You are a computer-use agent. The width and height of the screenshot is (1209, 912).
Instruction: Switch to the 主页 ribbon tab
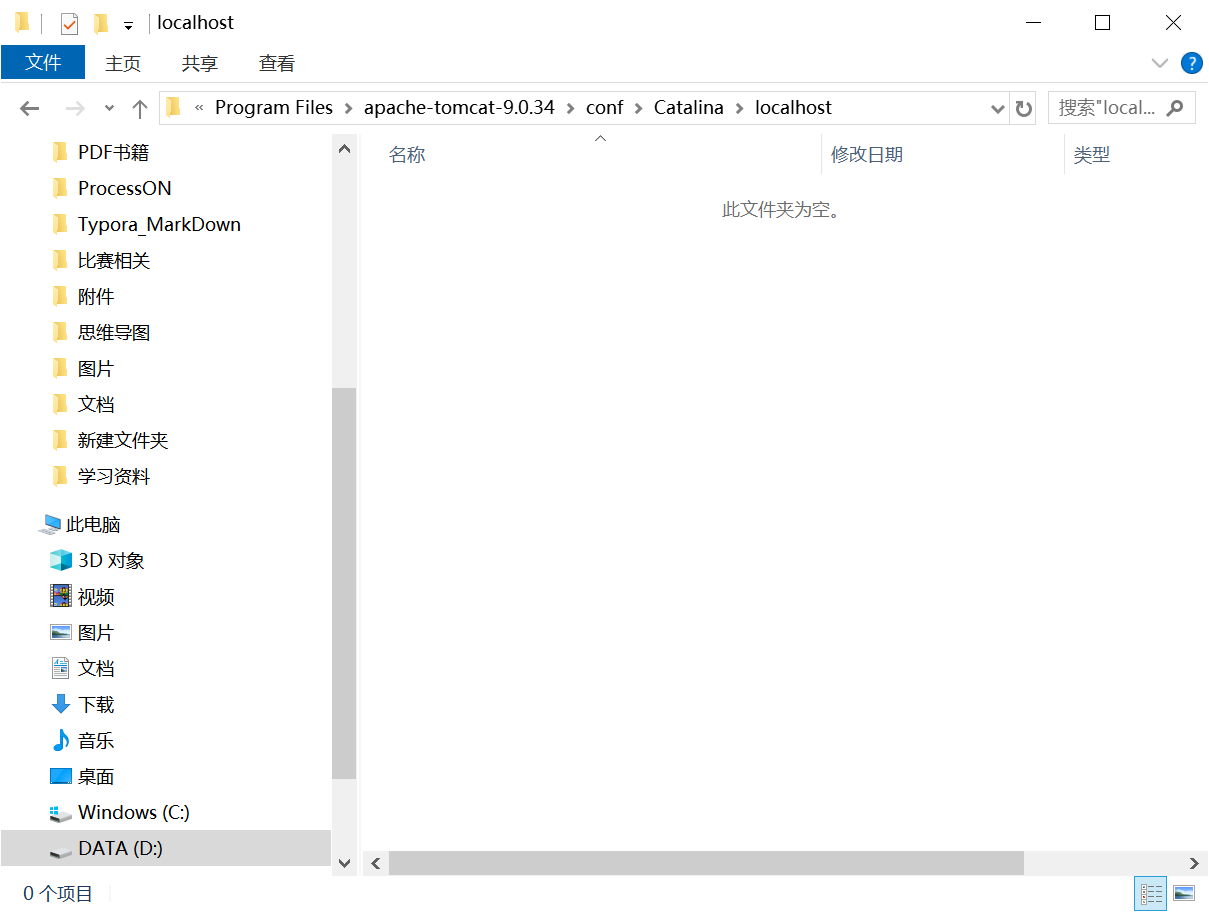click(123, 63)
